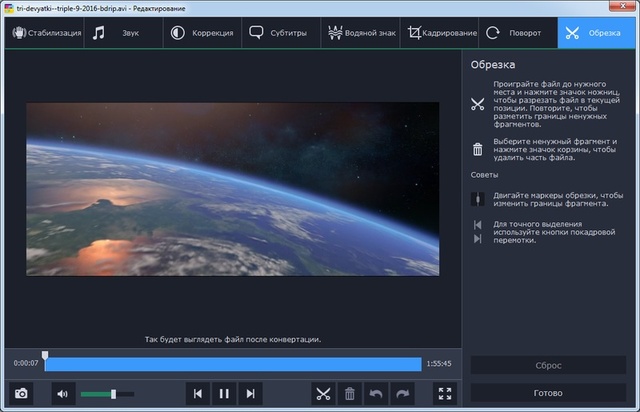Take a snapshot with the camera icon
The width and height of the screenshot is (640, 412).
tap(19, 394)
